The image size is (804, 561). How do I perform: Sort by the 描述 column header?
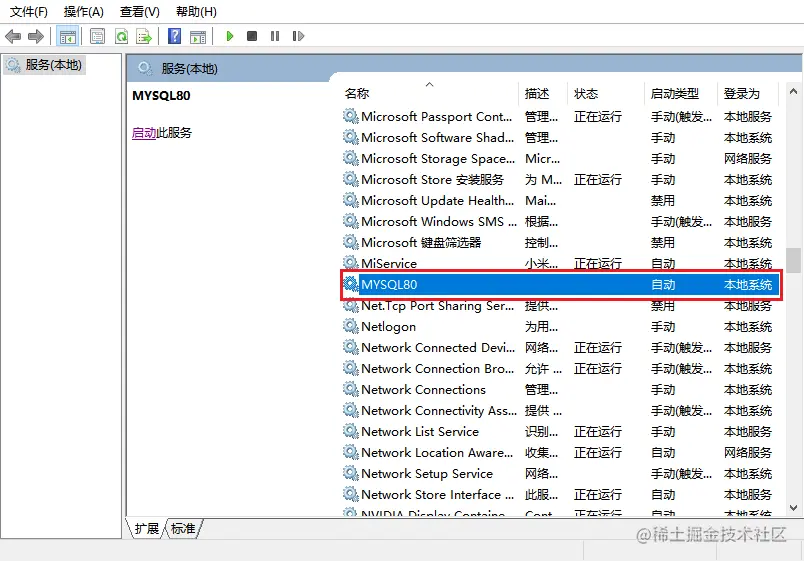[x=543, y=93]
